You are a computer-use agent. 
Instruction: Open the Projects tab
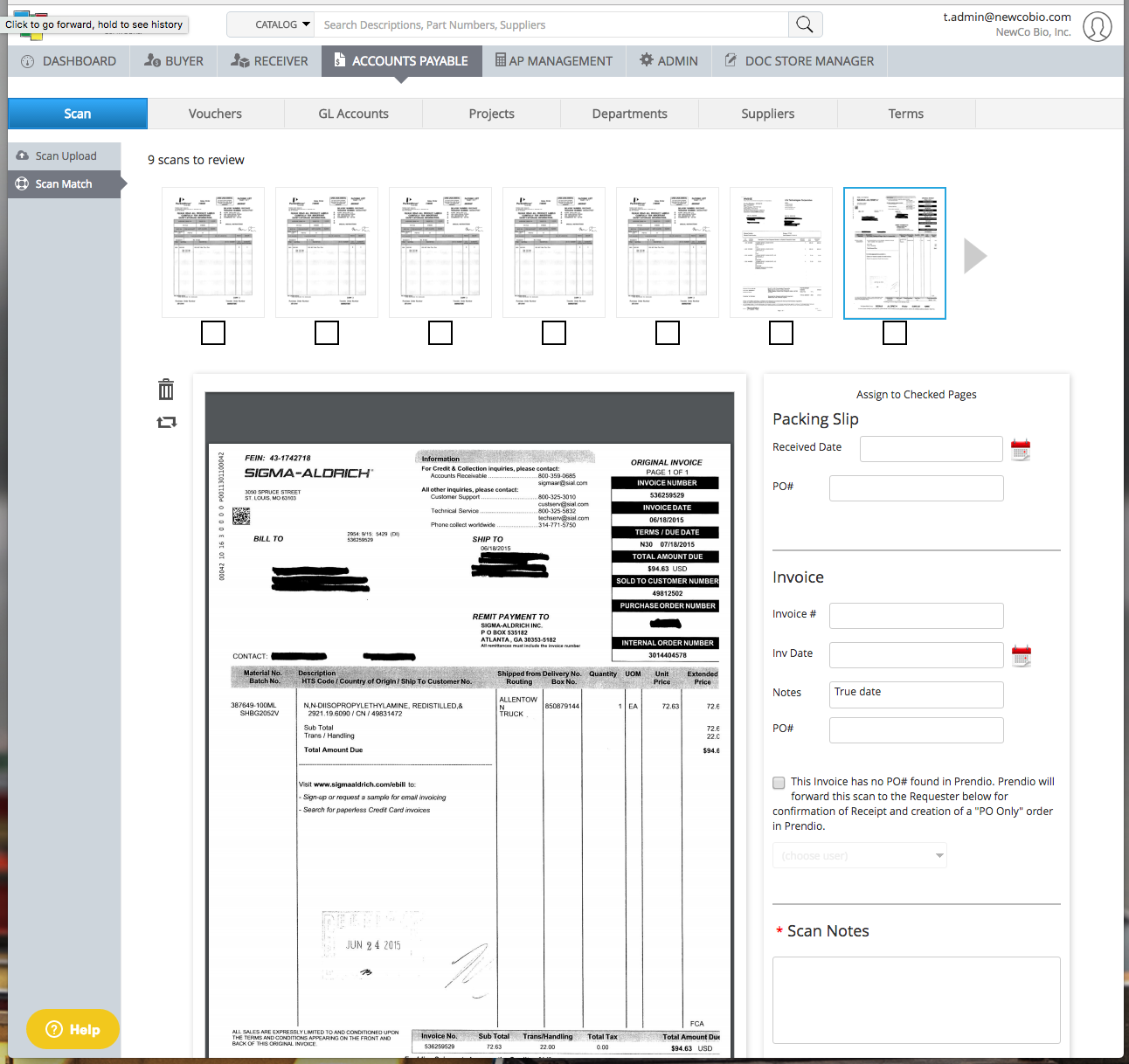pos(491,114)
